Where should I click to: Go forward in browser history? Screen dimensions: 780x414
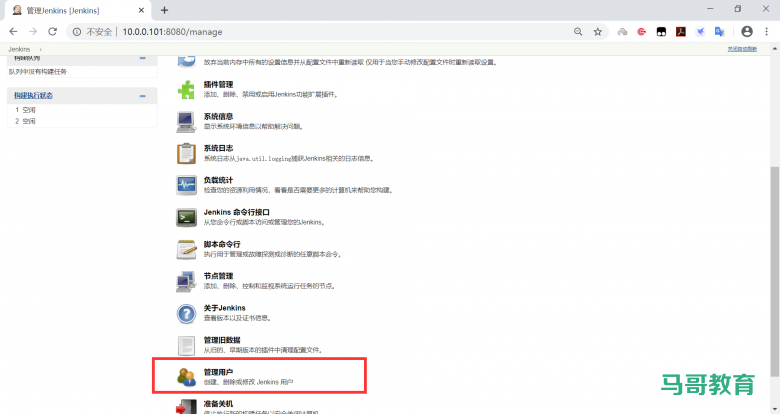33,31
